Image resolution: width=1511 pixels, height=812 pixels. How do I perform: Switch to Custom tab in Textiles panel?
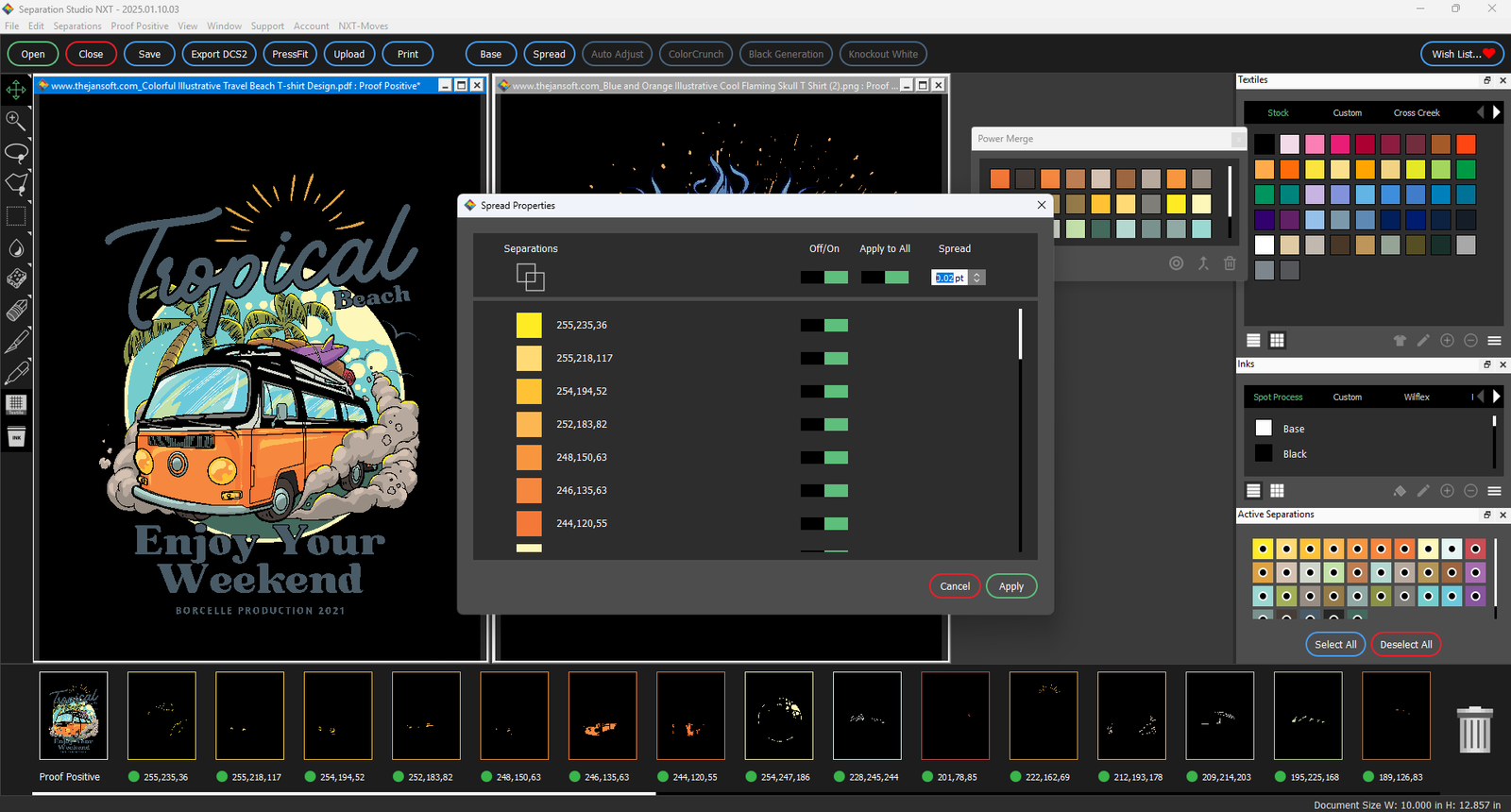[x=1348, y=112]
